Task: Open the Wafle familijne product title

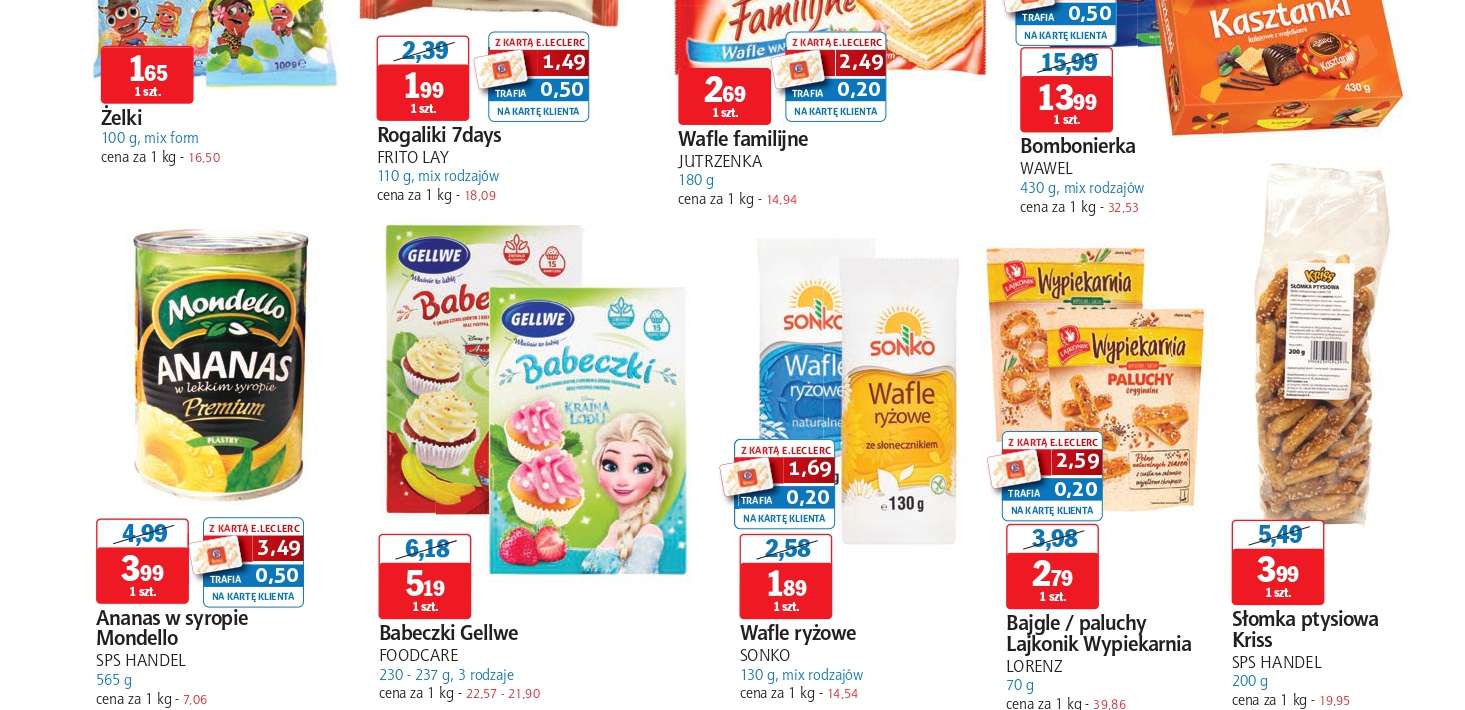Action: point(743,140)
